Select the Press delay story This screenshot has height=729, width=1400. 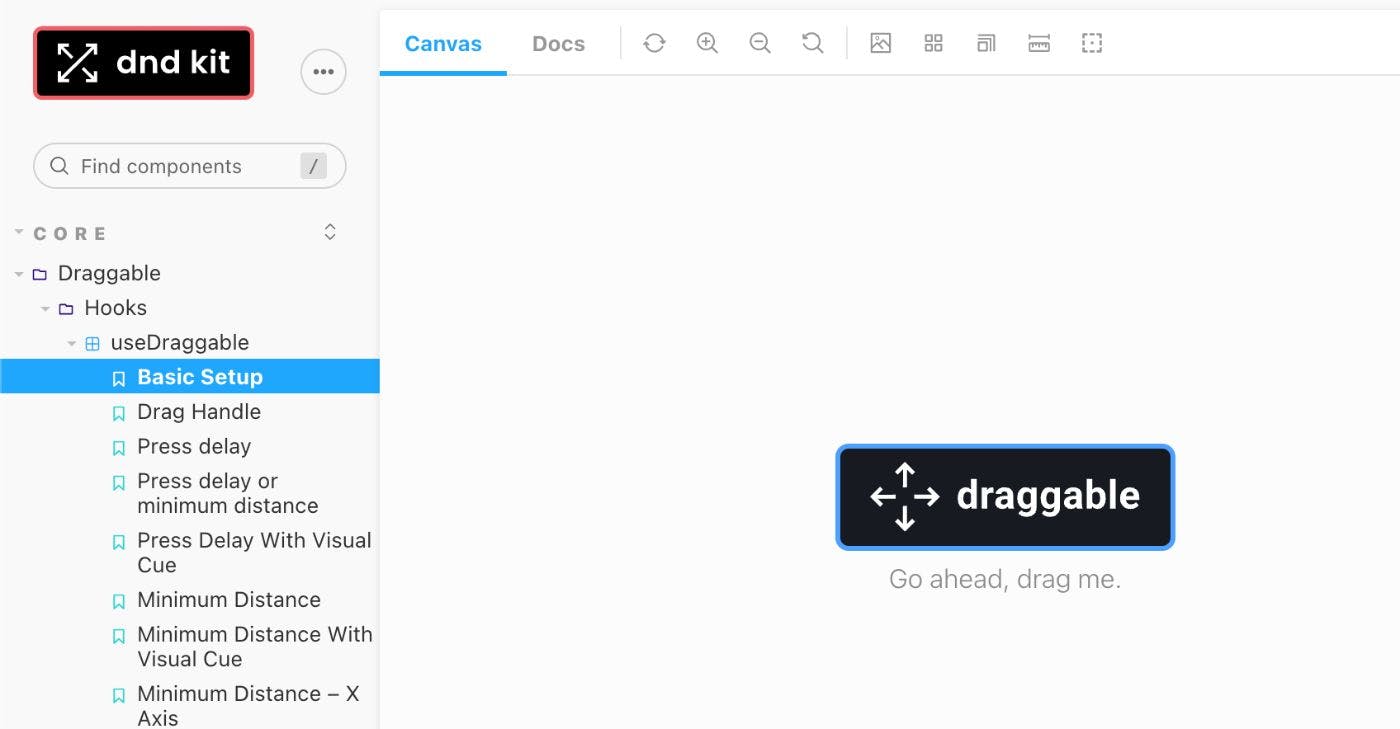(x=194, y=446)
